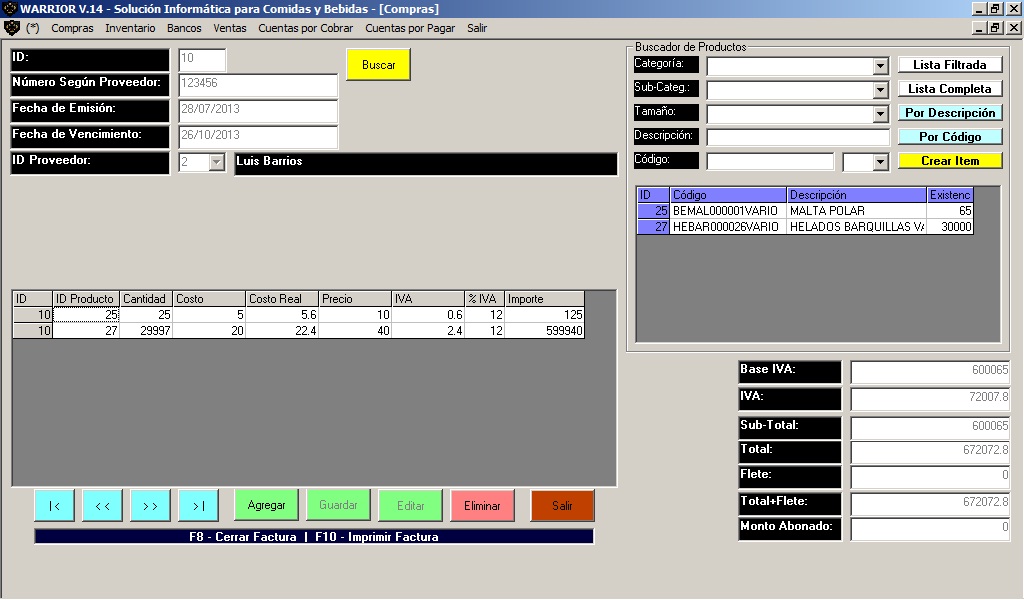Open the Sub-Categ. dropdown list
The image size is (1024, 600).
(880, 90)
